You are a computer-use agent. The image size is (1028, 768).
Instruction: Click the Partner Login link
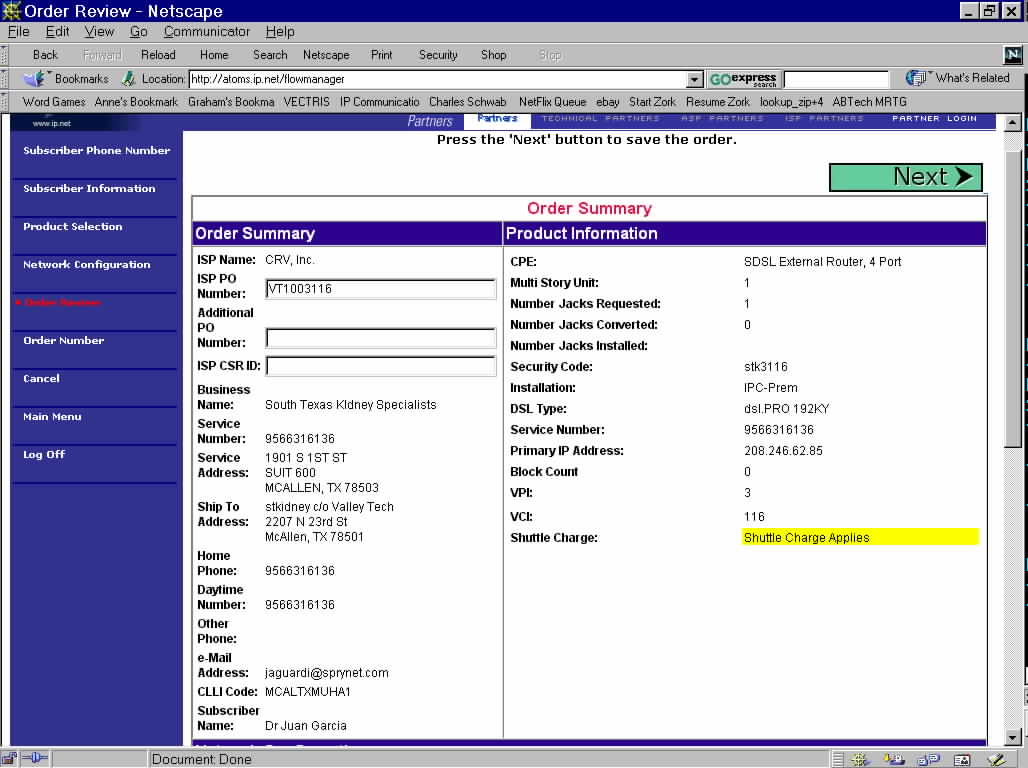pyautogui.click(x=934, y=119)
